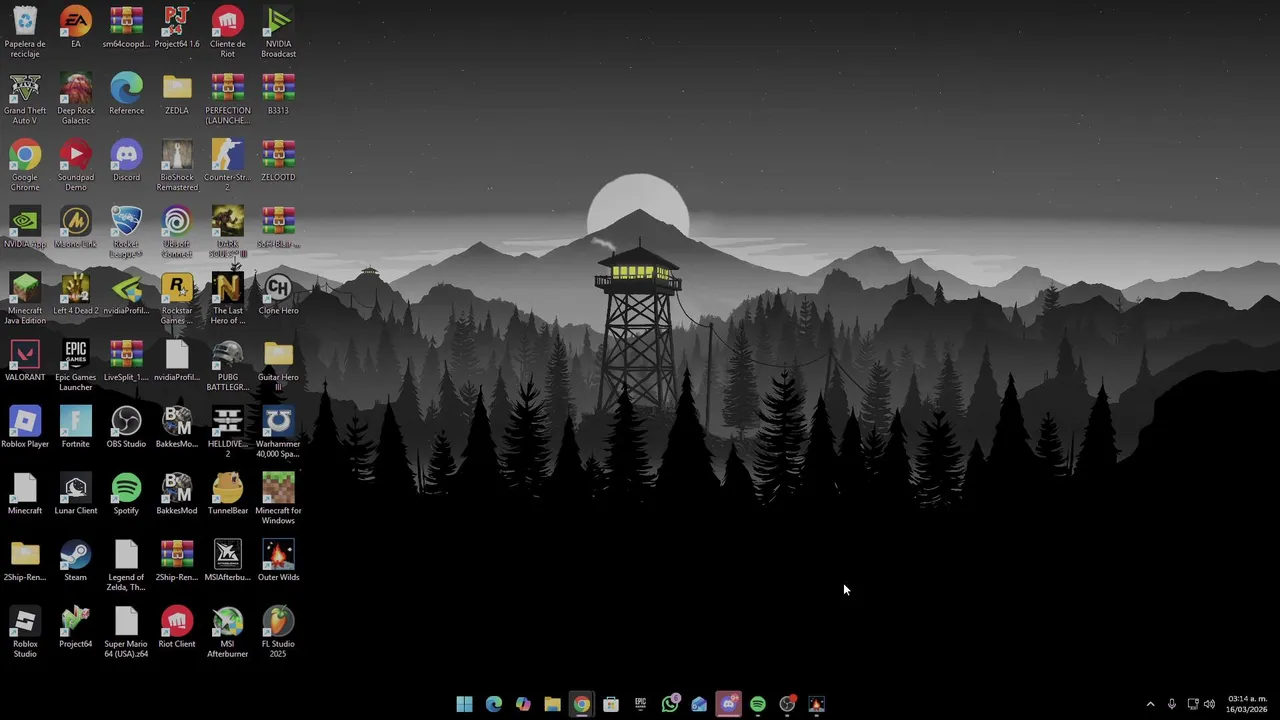Switch to Google Chrome in the taskbar

[582, 704]
